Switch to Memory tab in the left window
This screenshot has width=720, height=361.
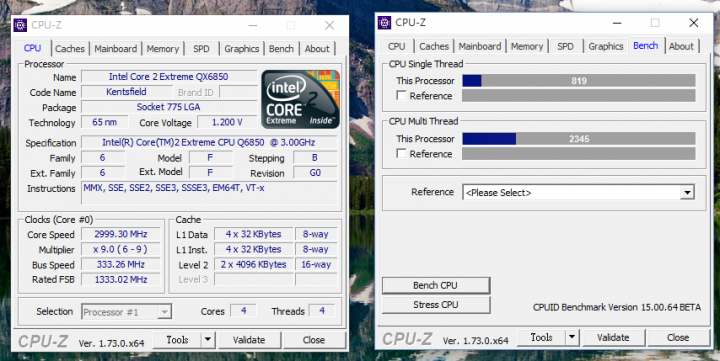pos(163,49)
